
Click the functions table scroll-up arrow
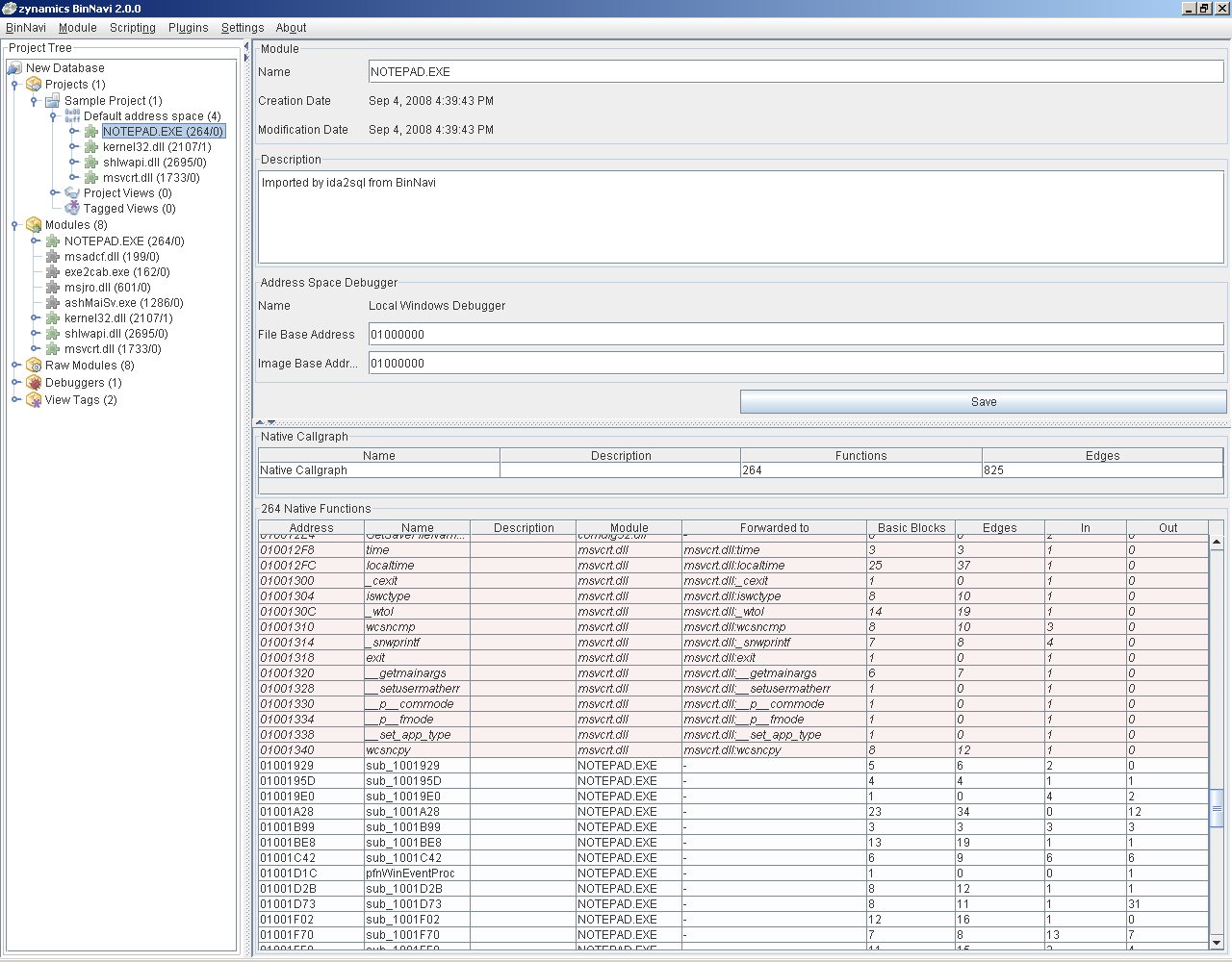coord(1217,543)
